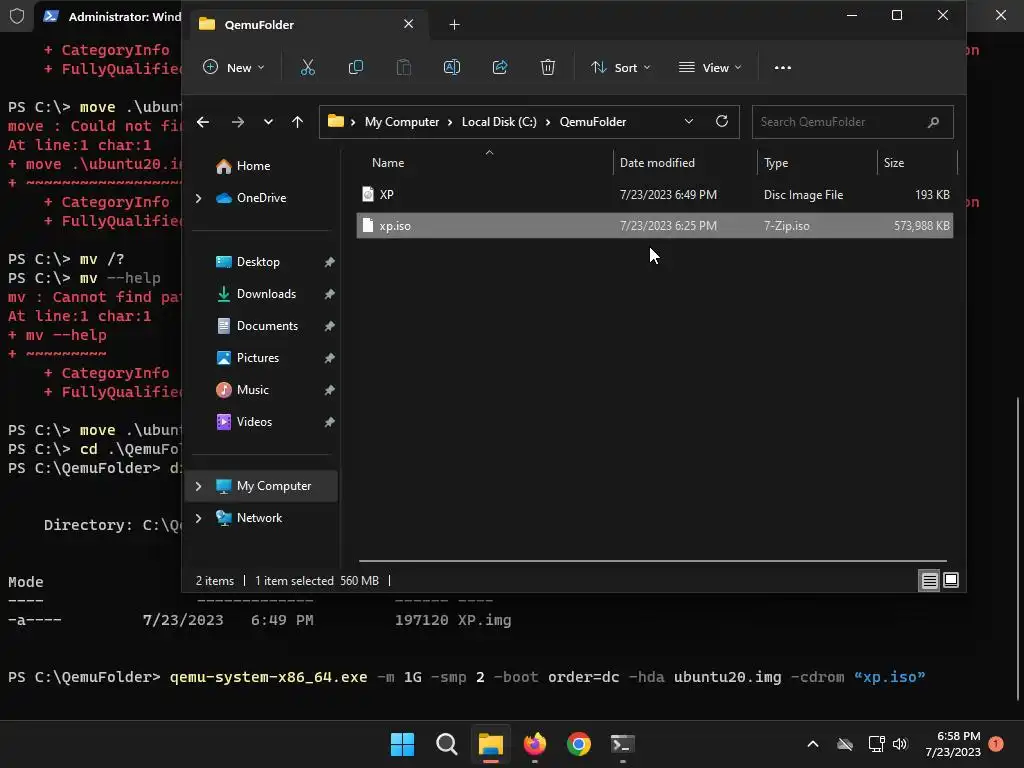The height and width of the screenshot is (768, 1024).
Task: Click the Search QemuFolder box
Action: tap(852, 122)
